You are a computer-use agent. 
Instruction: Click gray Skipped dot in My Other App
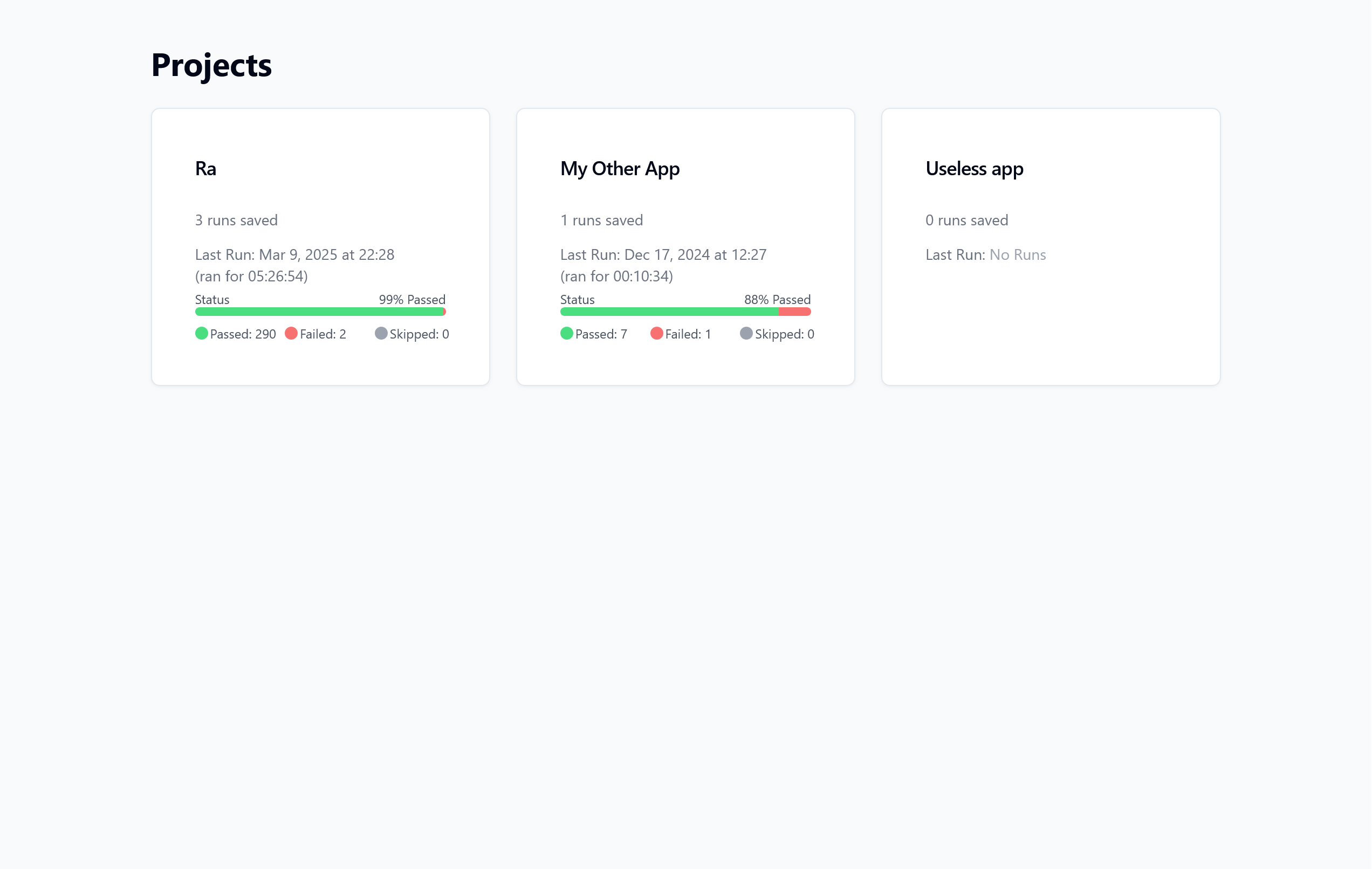pyautogui.click(x=746, y=334)
